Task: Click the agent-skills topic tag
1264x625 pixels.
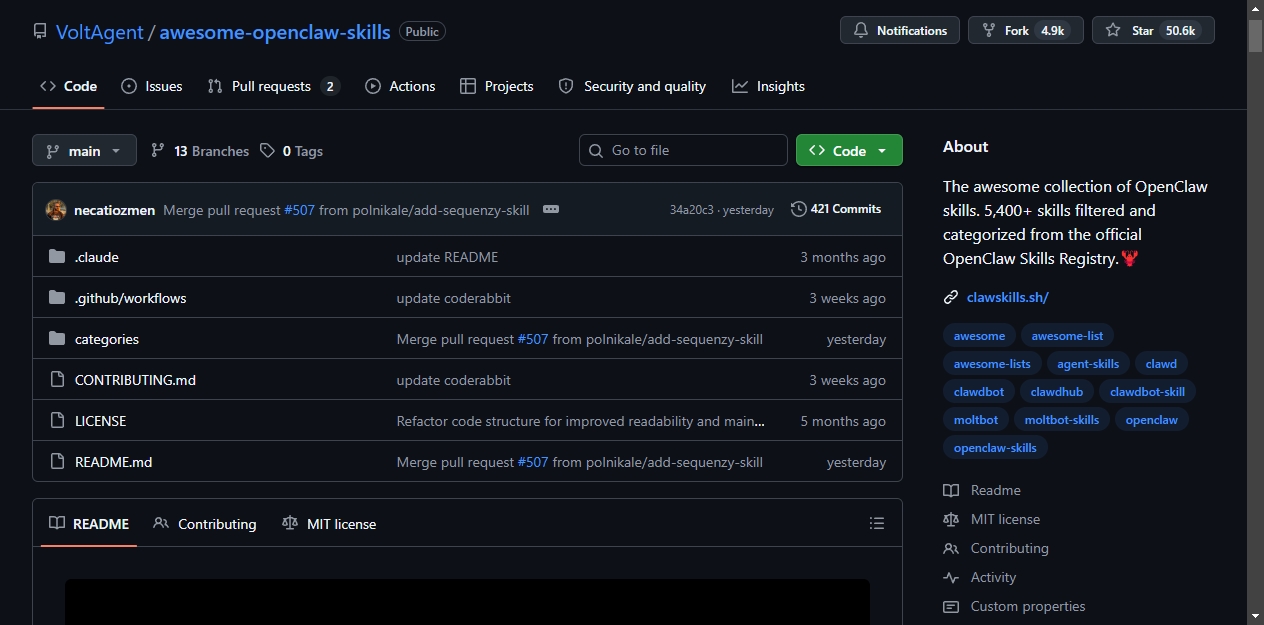Action: 1088,364
